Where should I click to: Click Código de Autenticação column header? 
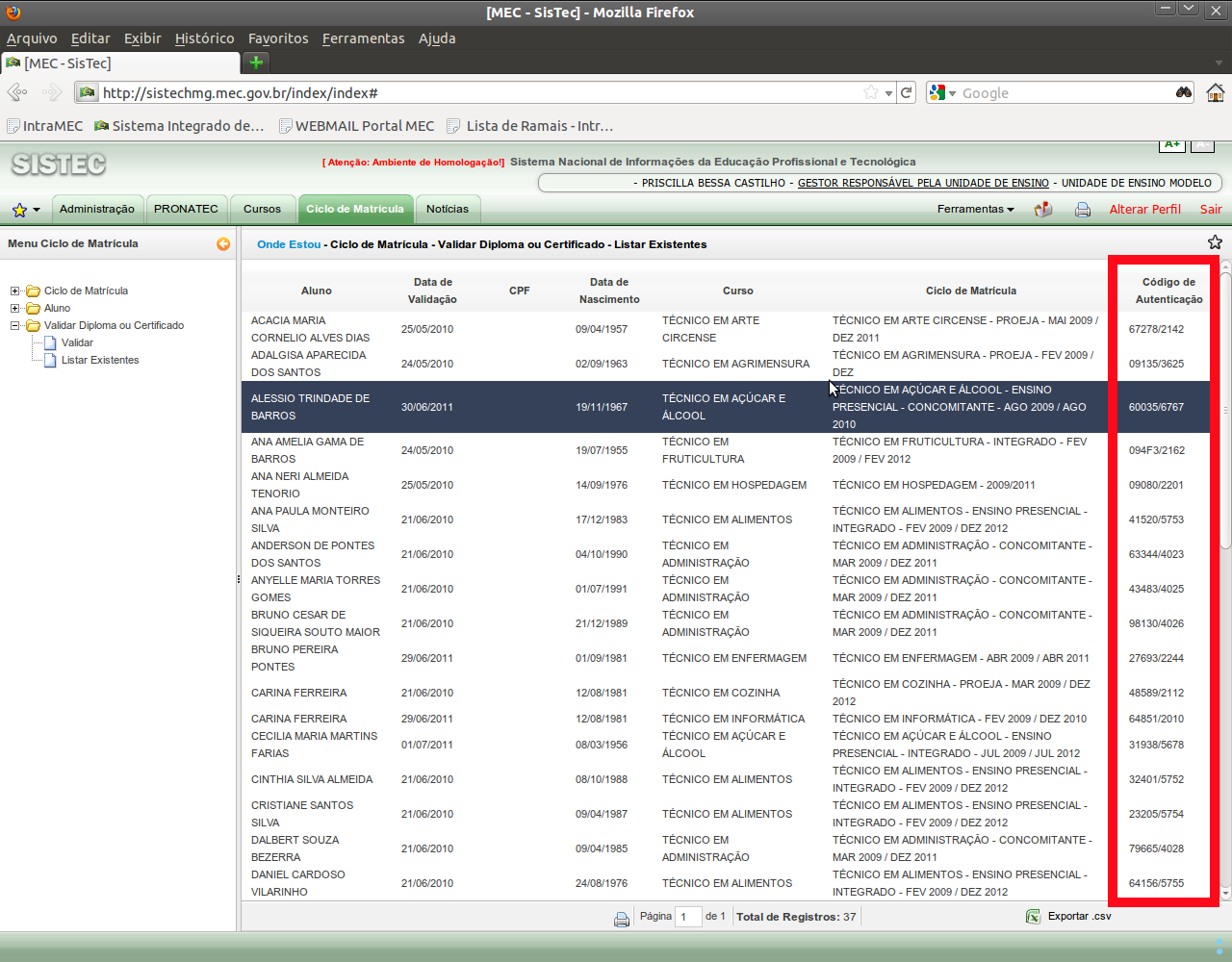(1168, 291)
